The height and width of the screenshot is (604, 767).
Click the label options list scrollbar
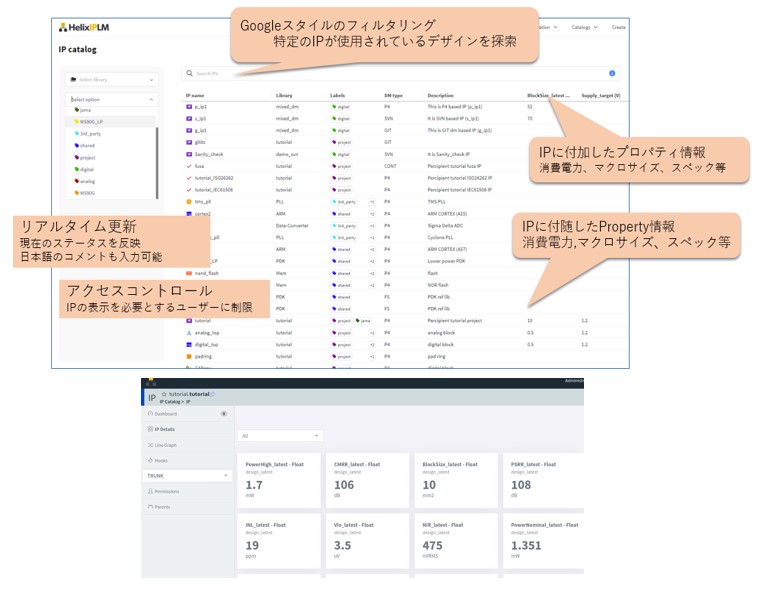click(x=157, y=163)
